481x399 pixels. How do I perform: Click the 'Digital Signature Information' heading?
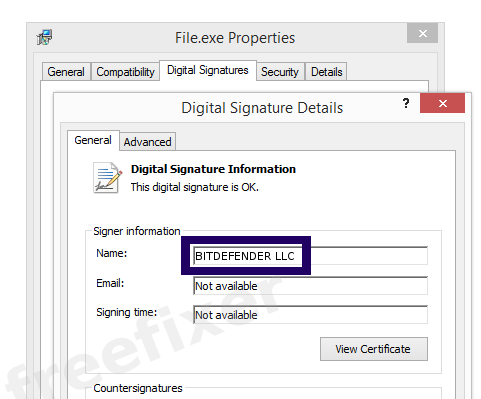point(213,169)
